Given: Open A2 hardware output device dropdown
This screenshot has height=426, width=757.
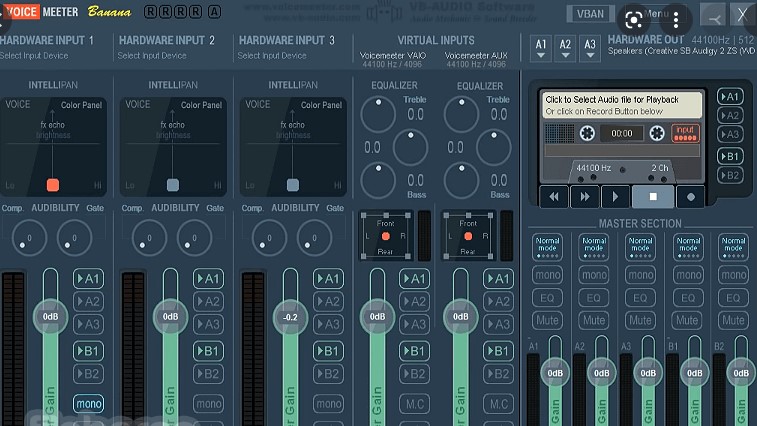Looking at the screenshot, I should coord(565,48).
